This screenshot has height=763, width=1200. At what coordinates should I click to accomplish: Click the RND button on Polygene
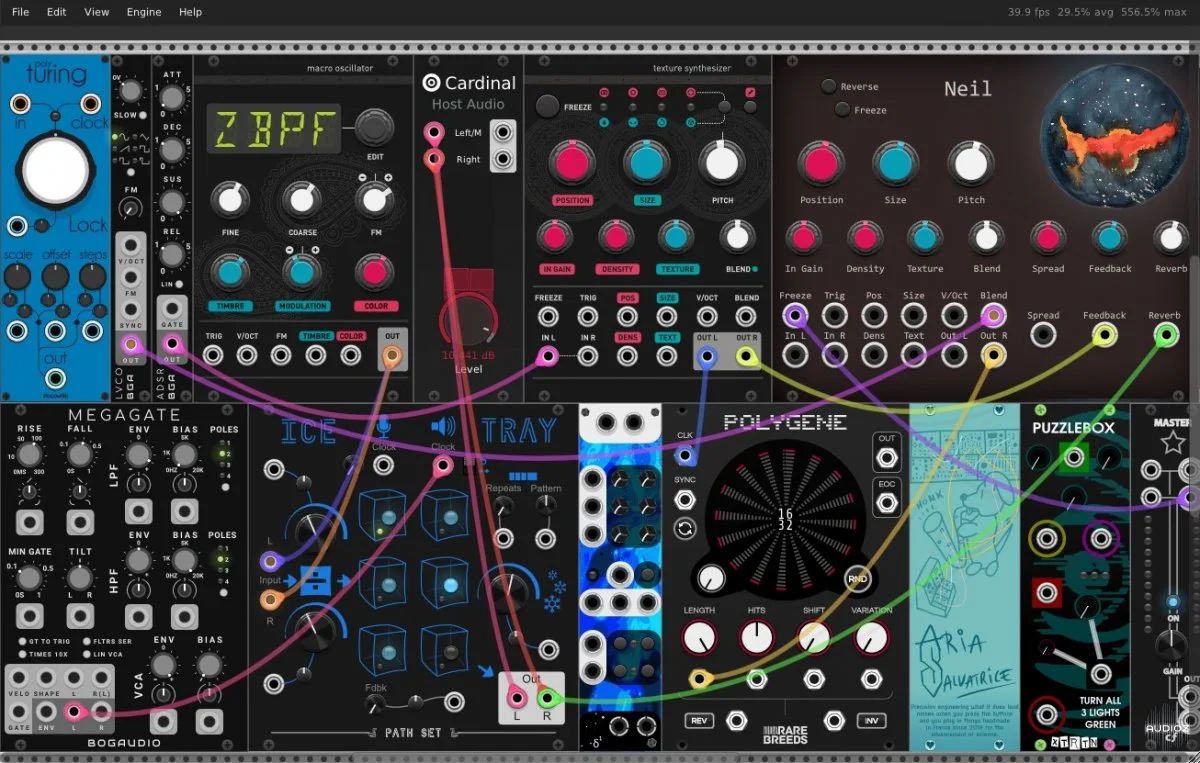point(857,578)
